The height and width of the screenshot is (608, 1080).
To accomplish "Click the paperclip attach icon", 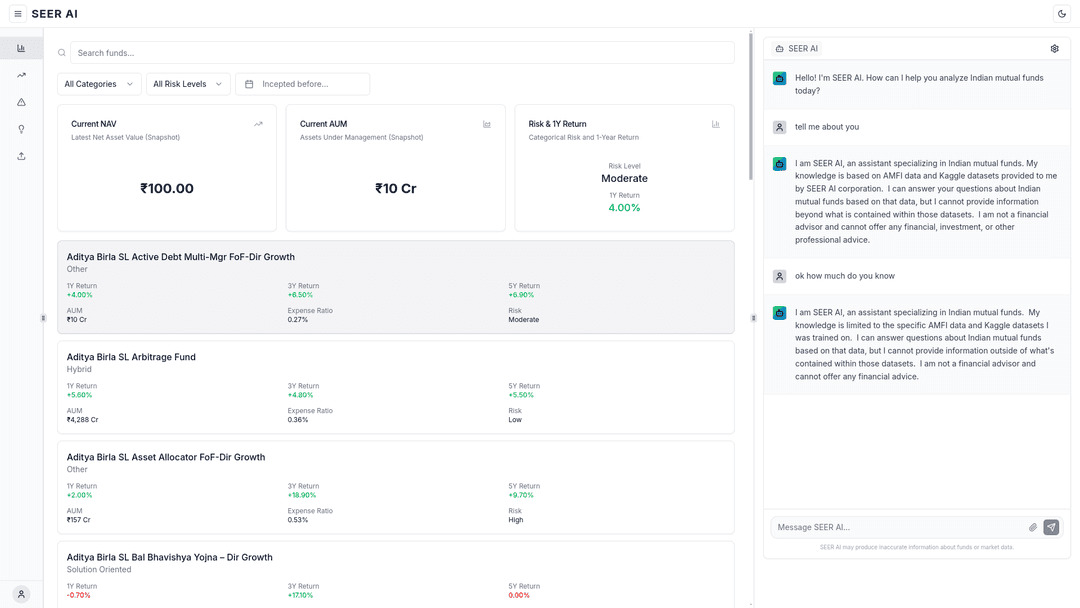I will (1033, 527).
